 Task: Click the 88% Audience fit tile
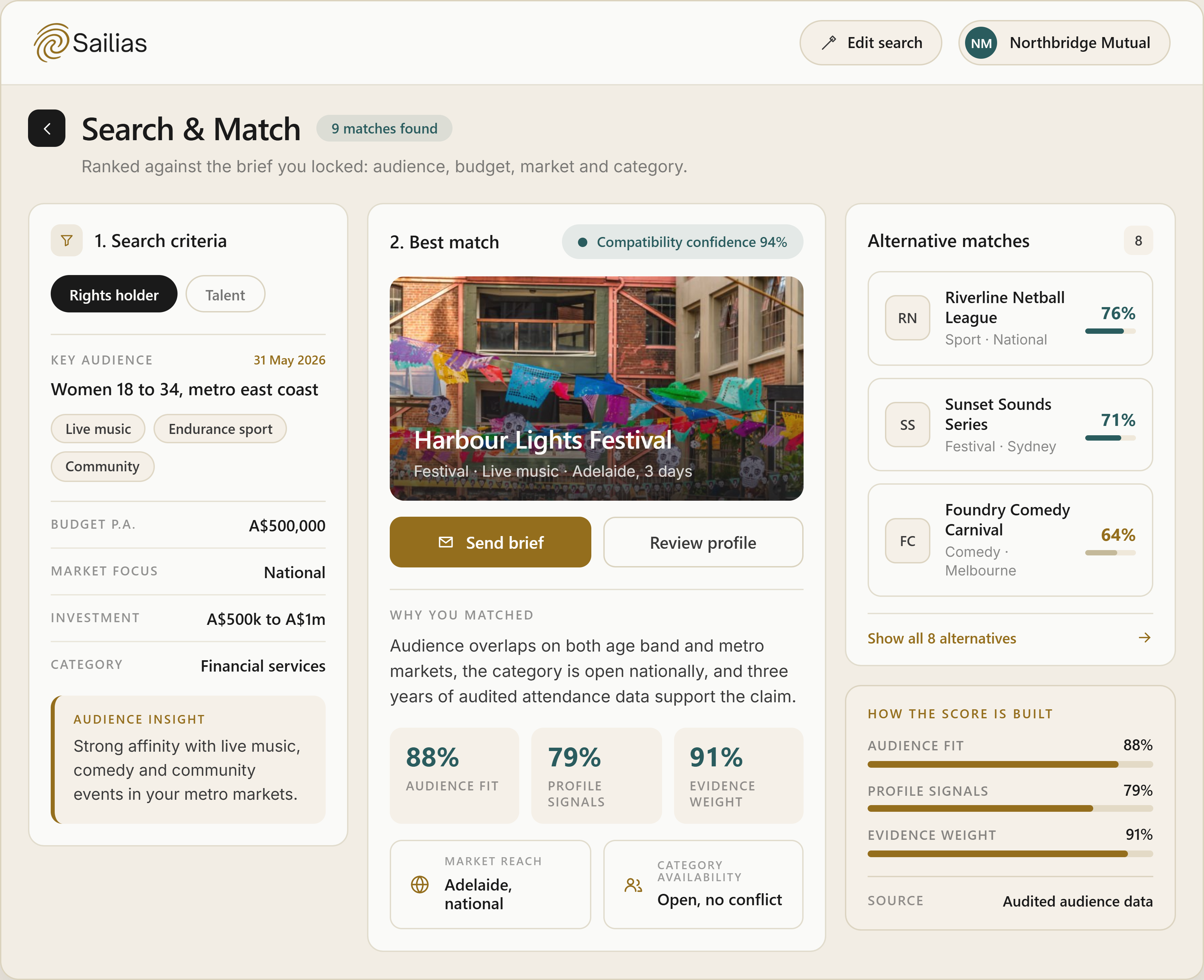tap(454, 776)
